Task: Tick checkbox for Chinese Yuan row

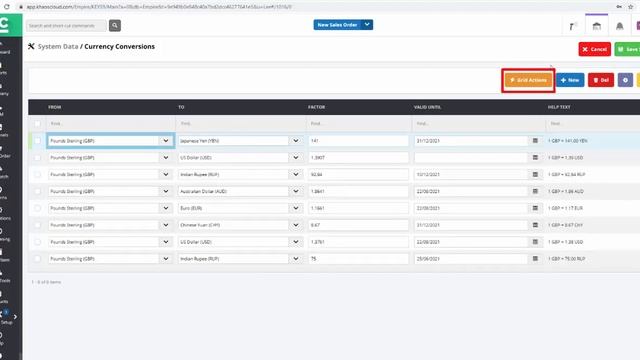Action: pyautogui.click(x=38, y=225)
